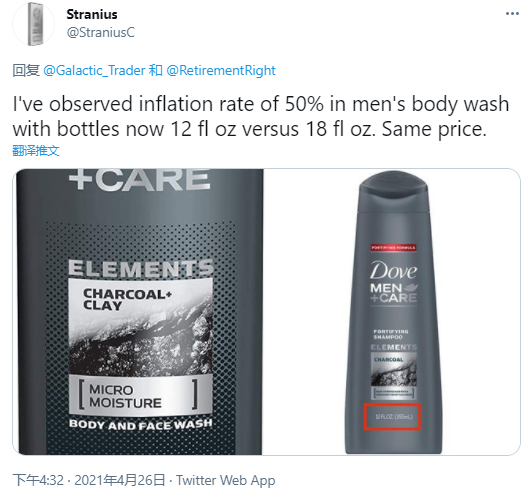Click the 翻译推文 translate tweet link

(36, 151)
